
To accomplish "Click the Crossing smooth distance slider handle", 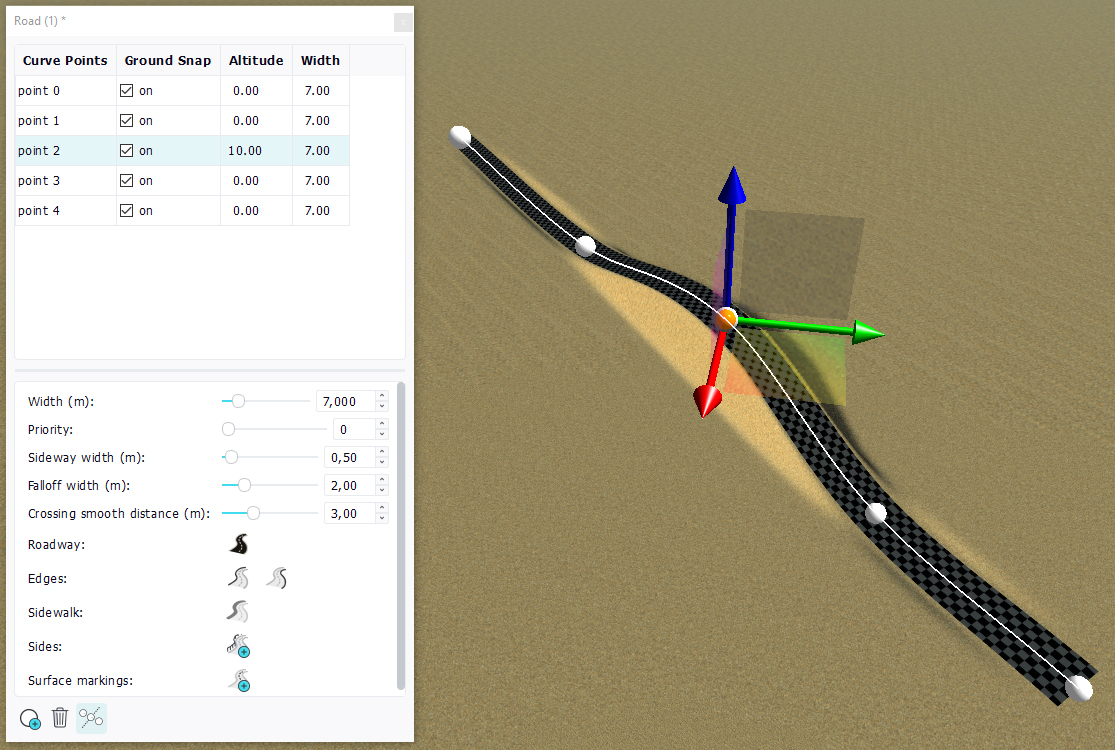I will pyautogui.click(x=253, y=513).
